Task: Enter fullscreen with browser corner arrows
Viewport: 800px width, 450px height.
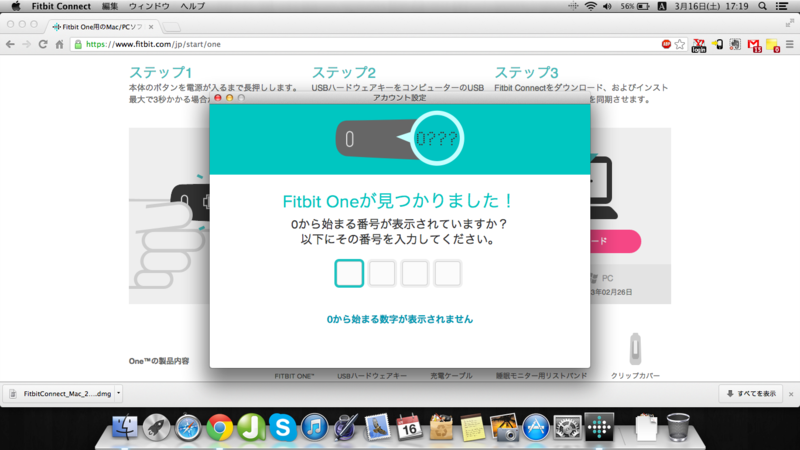Action: [x=790, y=23]
